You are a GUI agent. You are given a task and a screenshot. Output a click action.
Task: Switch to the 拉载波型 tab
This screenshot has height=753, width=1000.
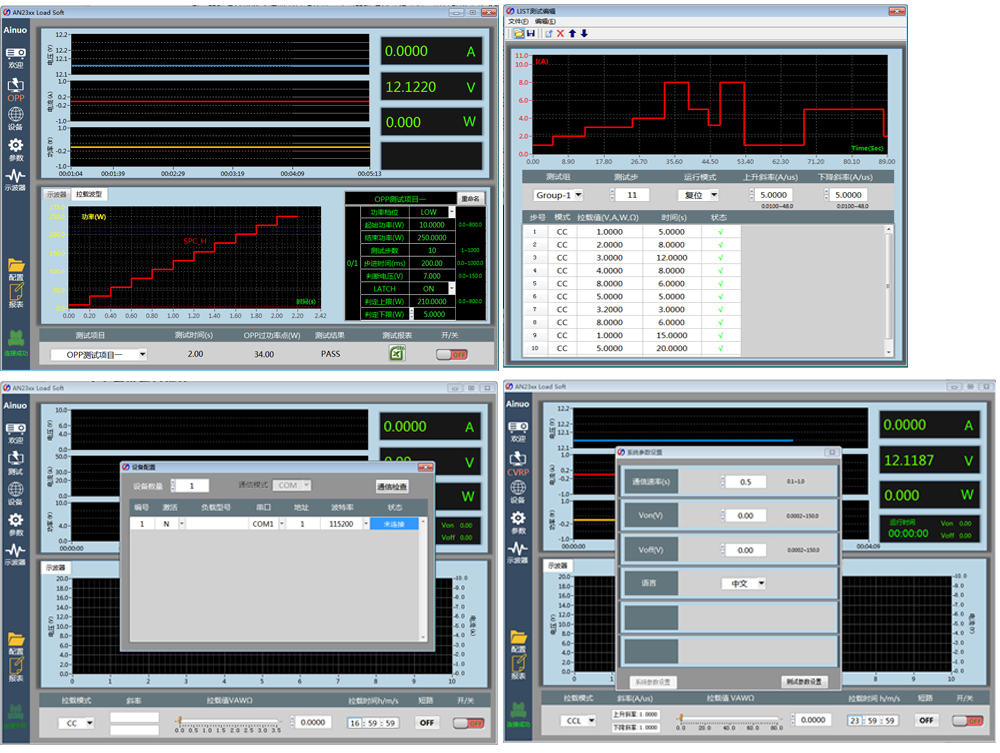coord(89,194)
